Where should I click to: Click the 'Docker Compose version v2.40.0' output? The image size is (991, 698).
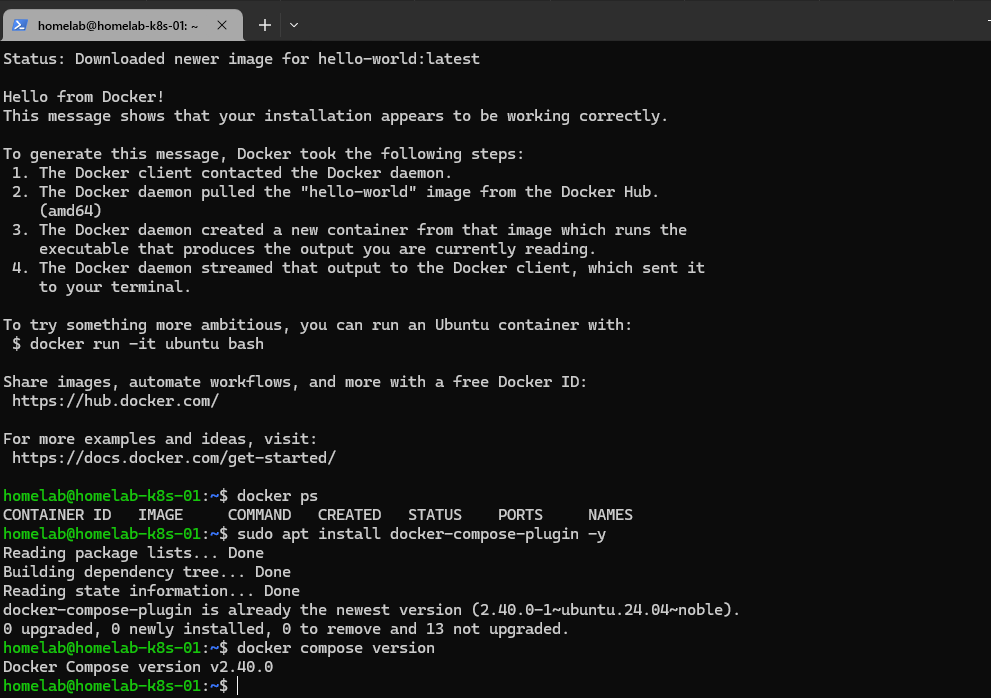pyautogui.click(x=138, y=666)
